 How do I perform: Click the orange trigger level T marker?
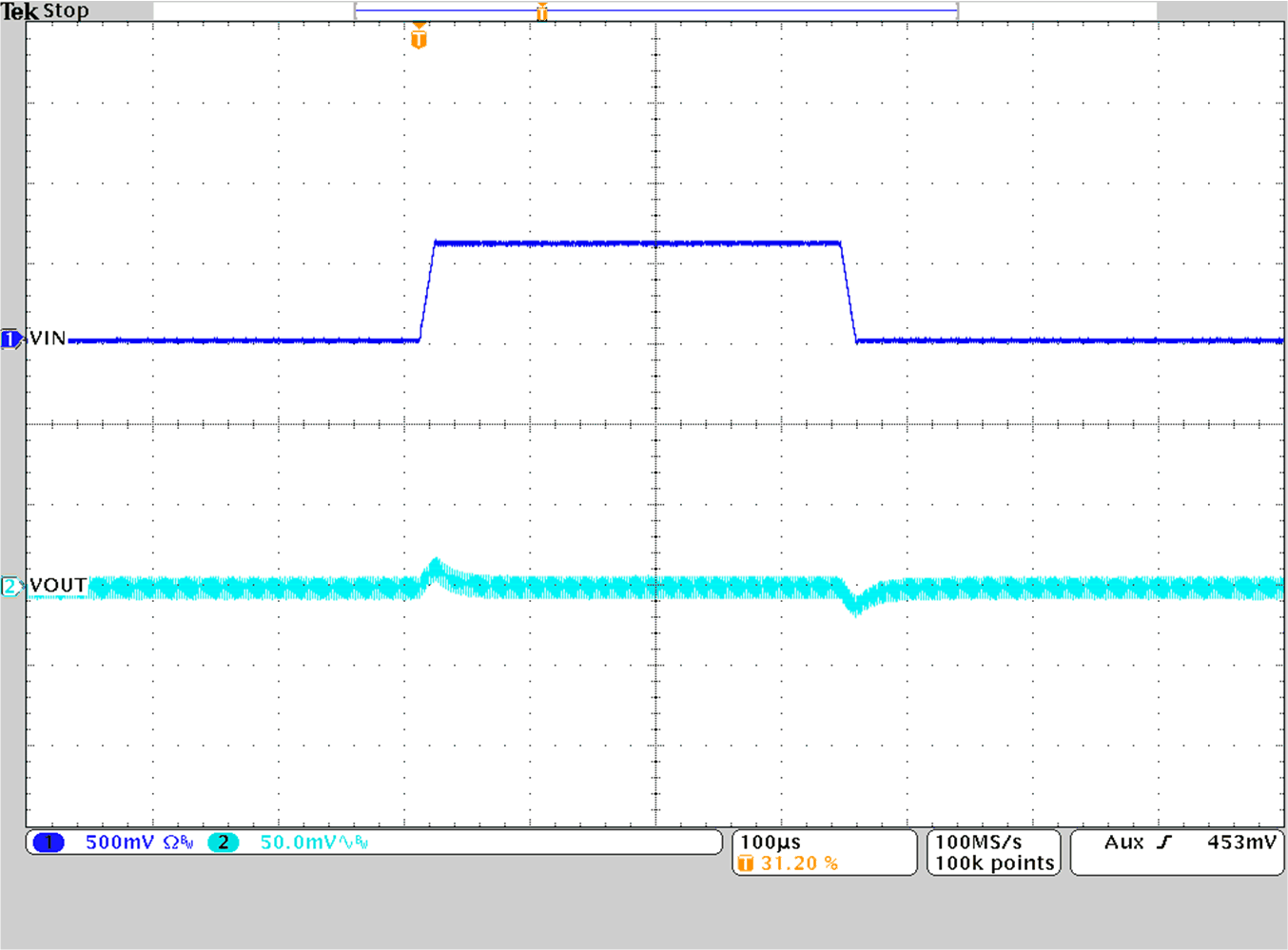pos(417,37)
